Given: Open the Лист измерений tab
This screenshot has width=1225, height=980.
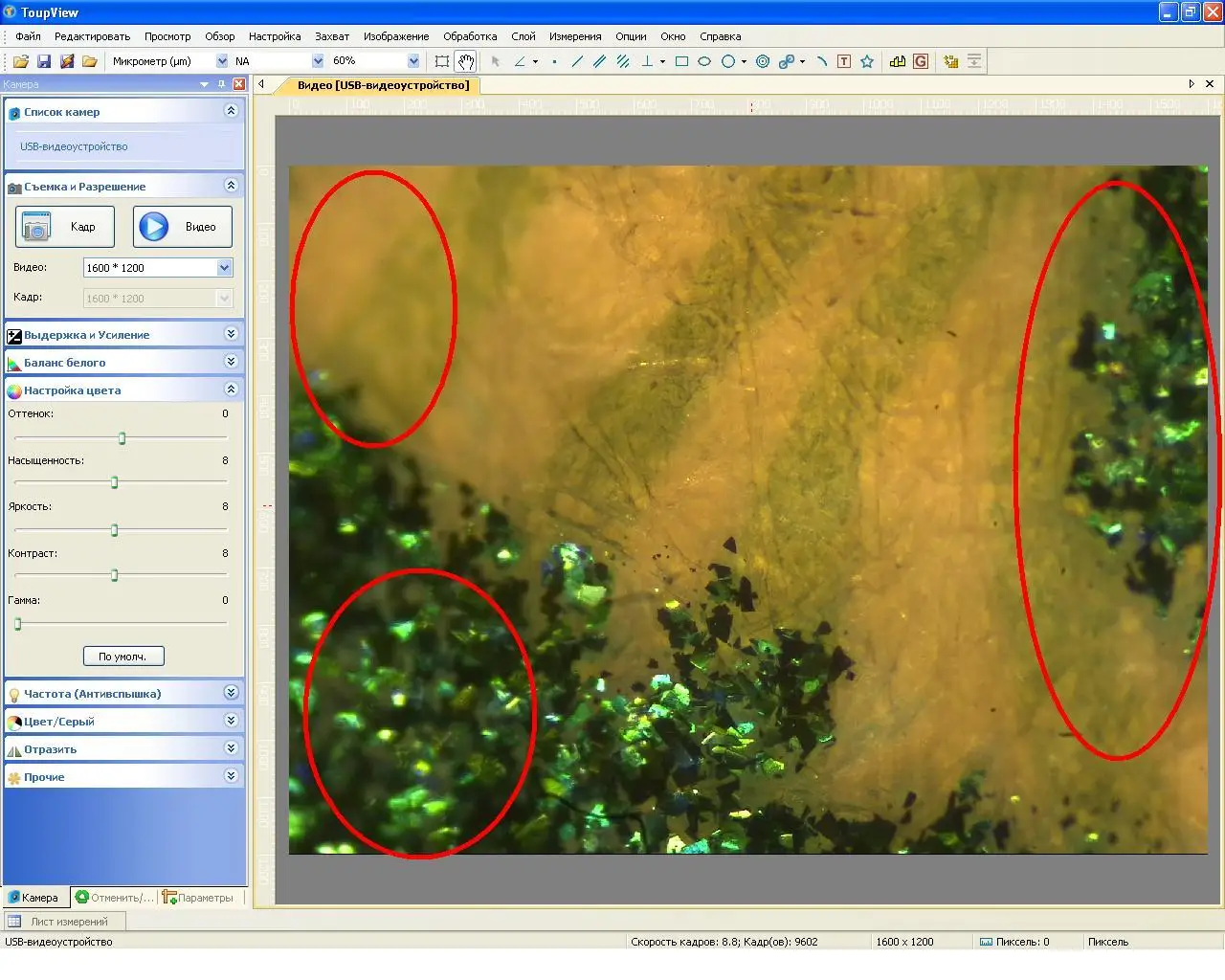Looking at the screenshot, I should [x=64, y=922].
